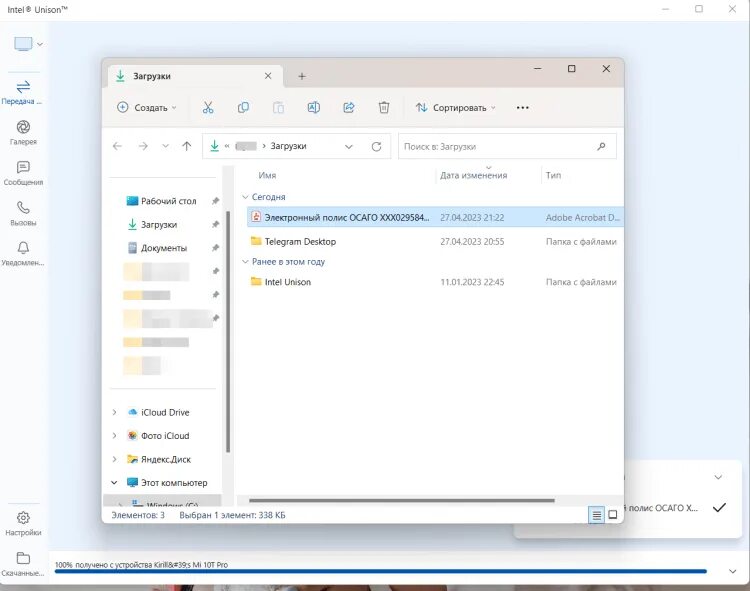Select Этот компьютер in navigation pane
The height and width of the screenshot is (591, 750).
click(167, 483)
